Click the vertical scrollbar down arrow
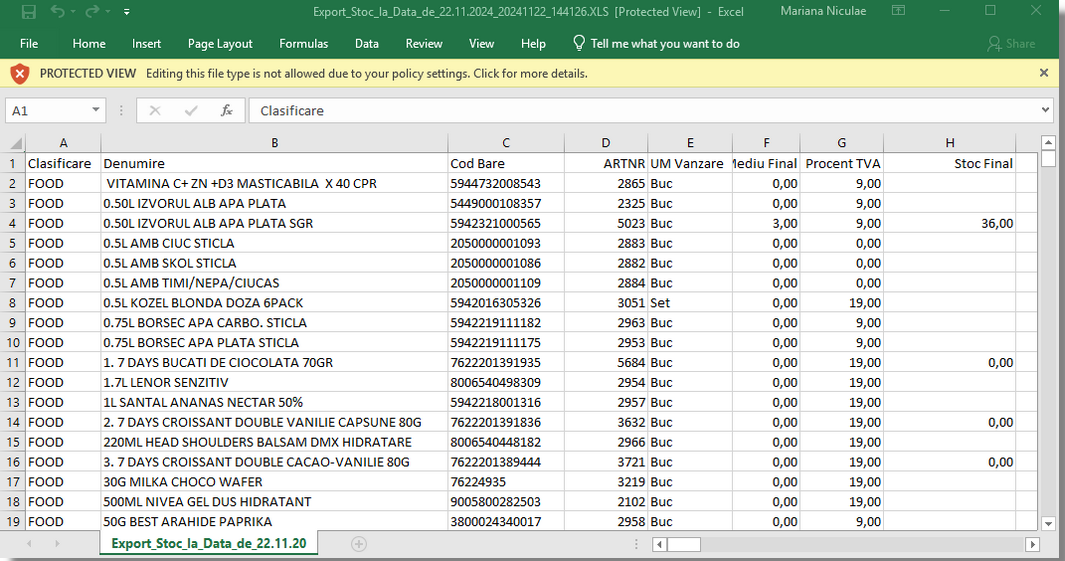This screenshot has width=1065, height=561. (x=1048, y=524)
